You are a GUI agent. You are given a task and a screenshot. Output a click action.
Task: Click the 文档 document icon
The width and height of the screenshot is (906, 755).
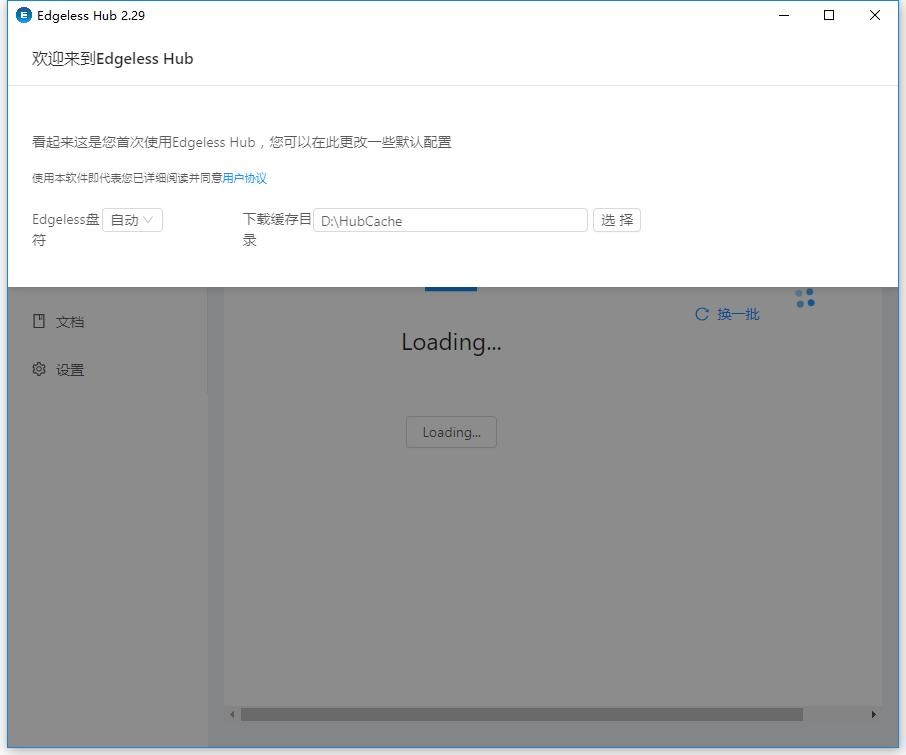(x=39, y=321)
